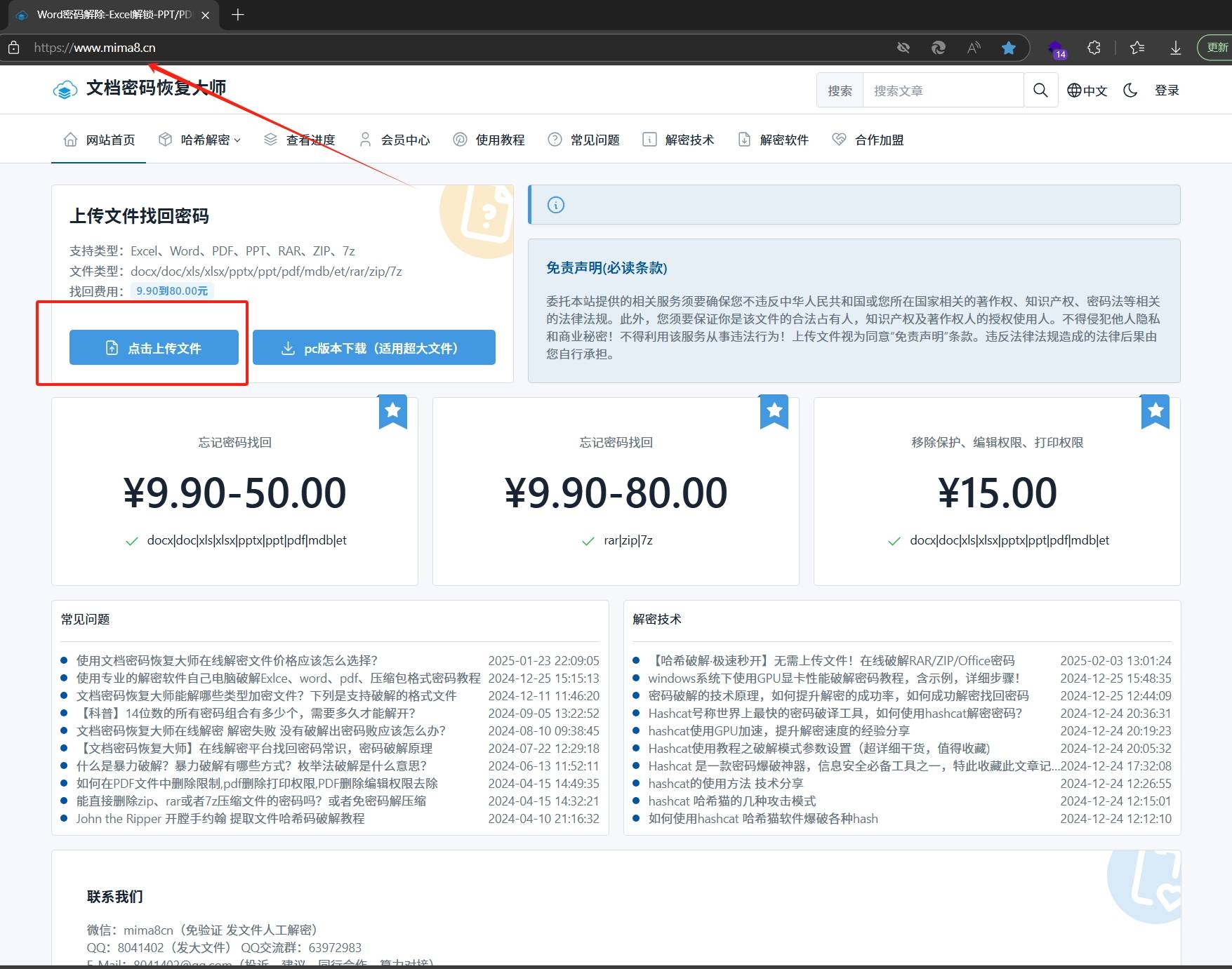
Task: Click the address bar URL www.mima8.cn
Action: (x=95, y=48)
